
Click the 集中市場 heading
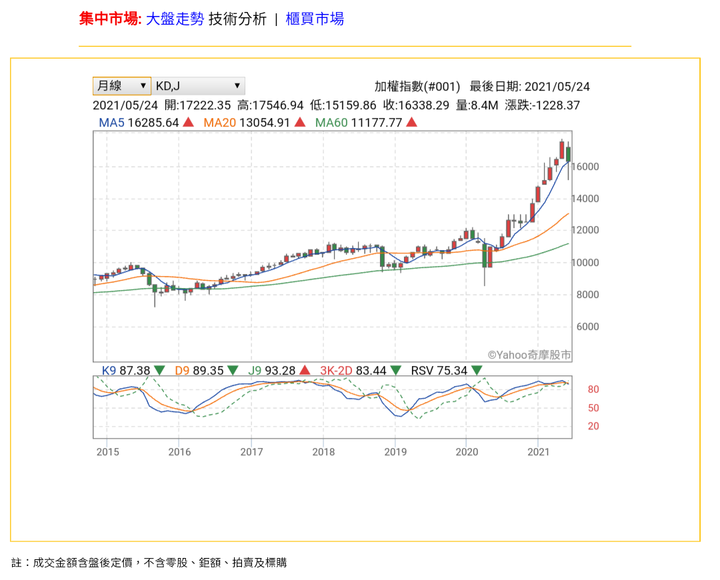point(110,19)
